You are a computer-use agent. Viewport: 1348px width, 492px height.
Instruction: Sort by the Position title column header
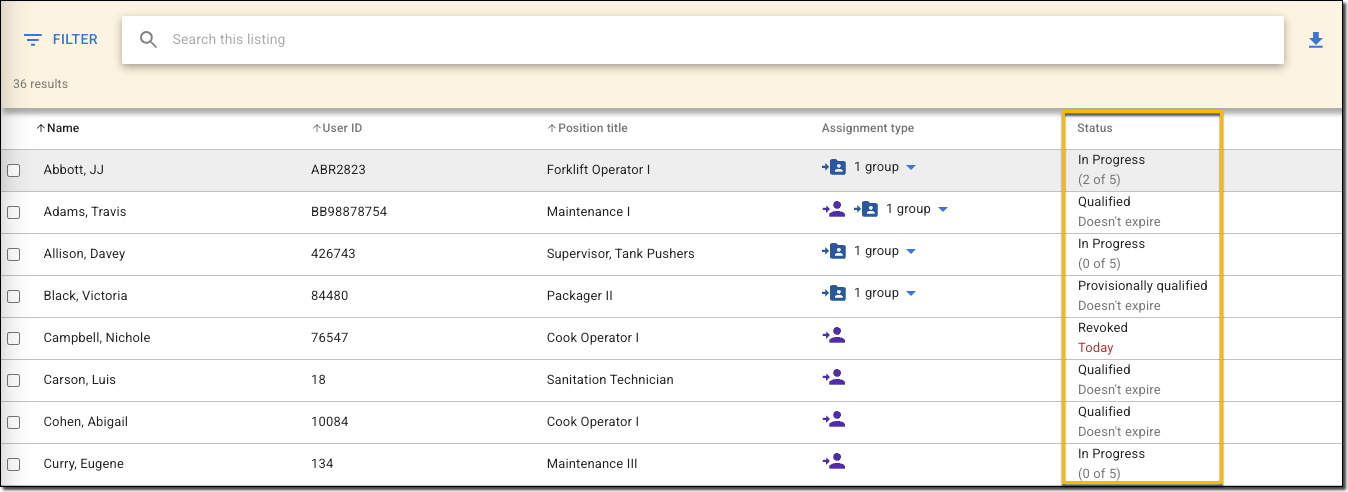592,128
